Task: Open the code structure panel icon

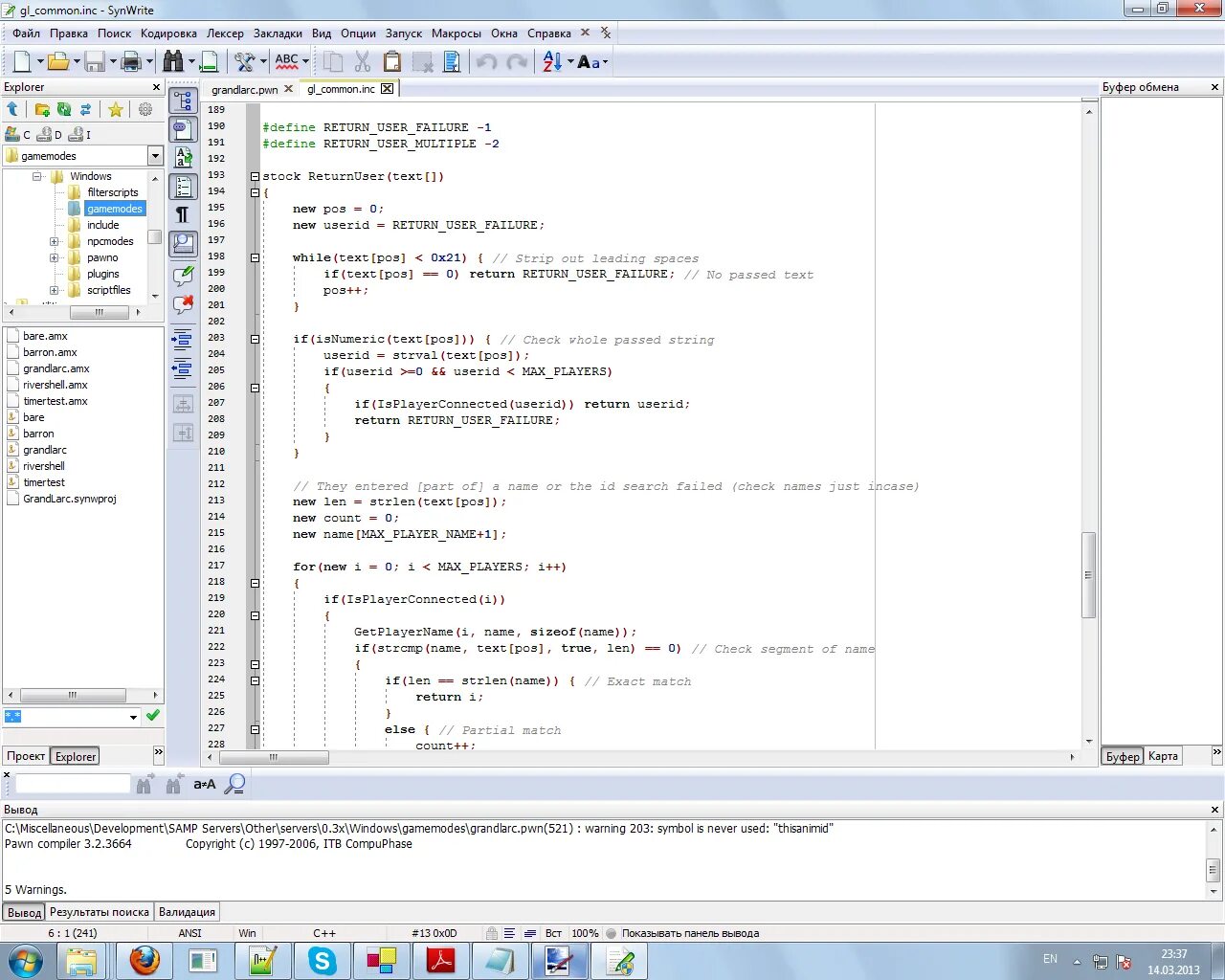Action: (x=183, y=100)
